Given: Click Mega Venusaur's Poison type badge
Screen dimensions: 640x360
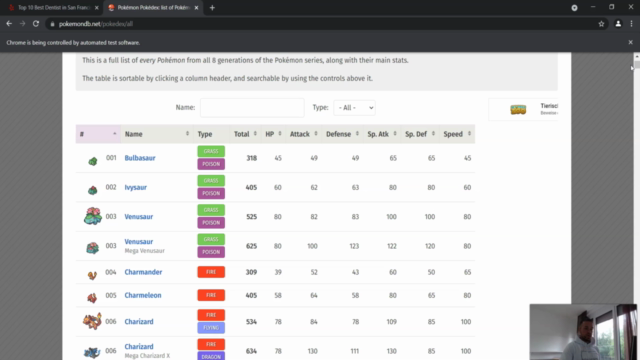Looking at the screenshot, I should pyautogui.click(x=211, y=252).
